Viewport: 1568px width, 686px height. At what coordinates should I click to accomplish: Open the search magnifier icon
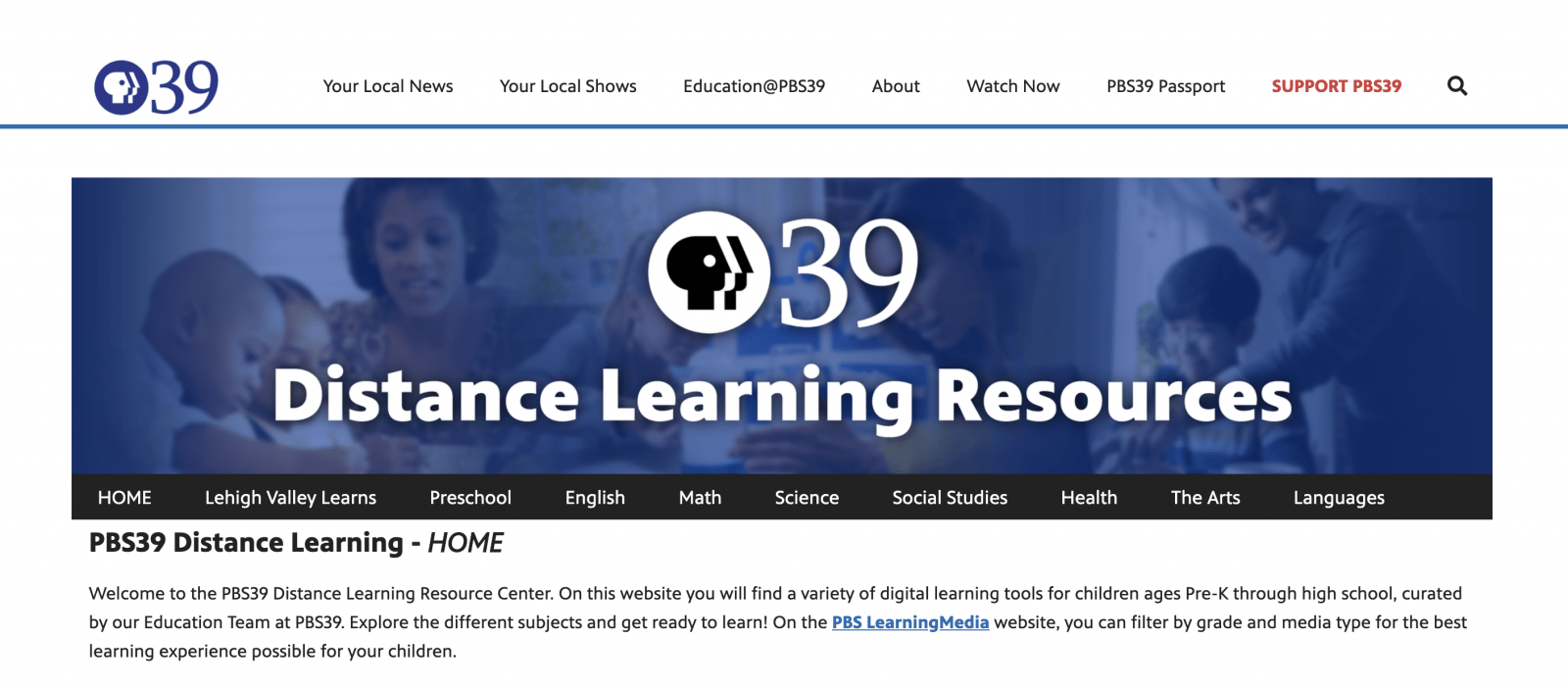pos(1457,86)
